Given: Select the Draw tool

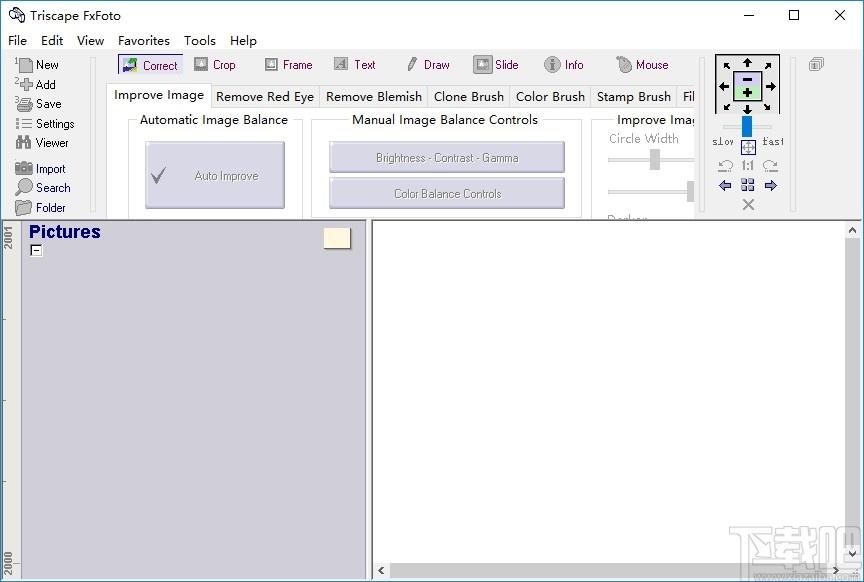Looking at the screenshot, I should pos(428,65).
